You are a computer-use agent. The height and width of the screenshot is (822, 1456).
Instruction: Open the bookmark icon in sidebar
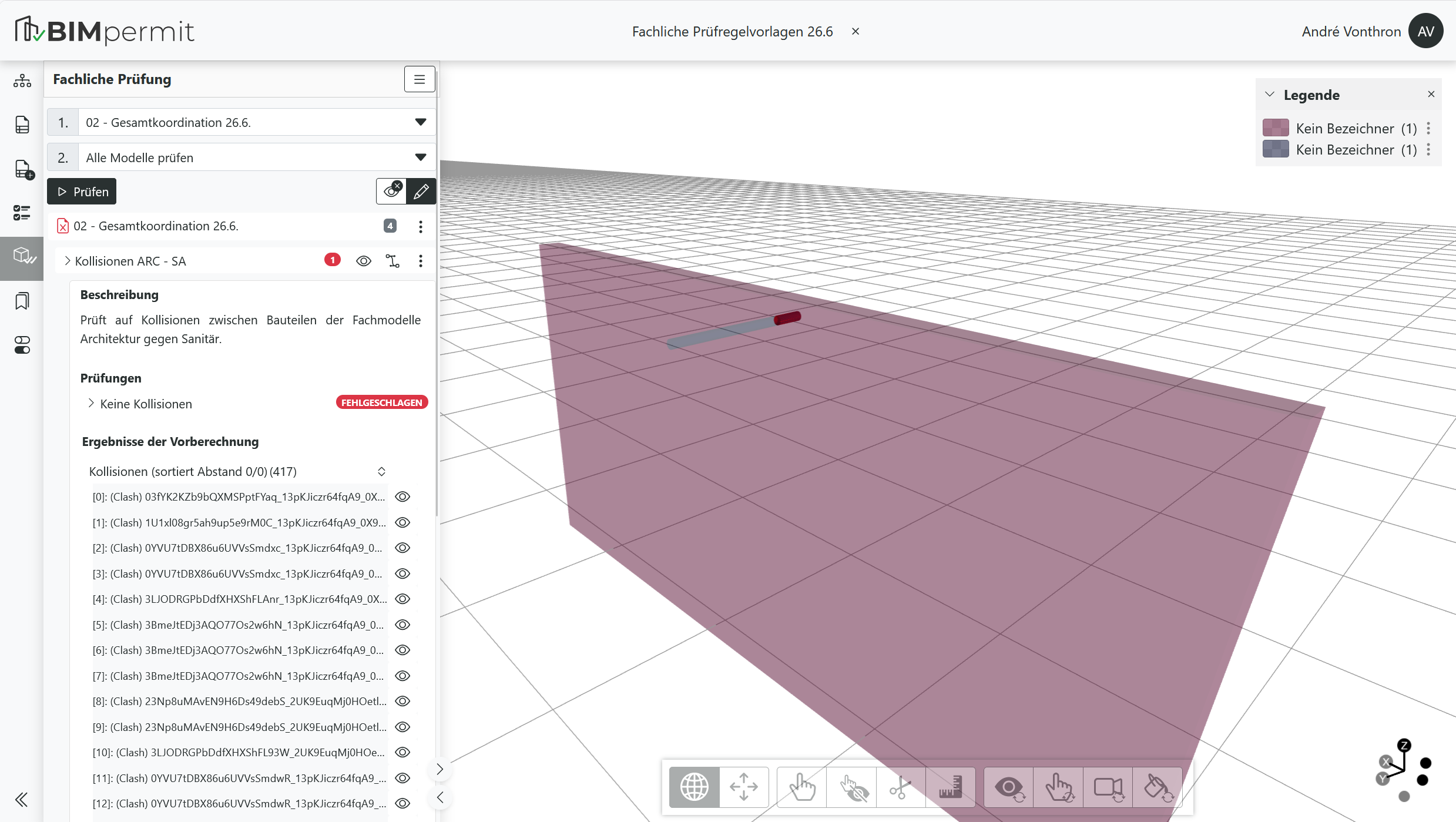22,301
